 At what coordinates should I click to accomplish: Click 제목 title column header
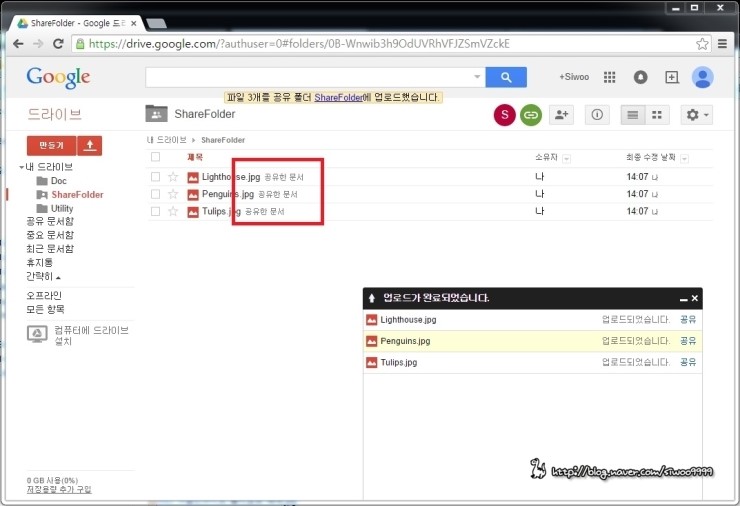coord(195,157)
